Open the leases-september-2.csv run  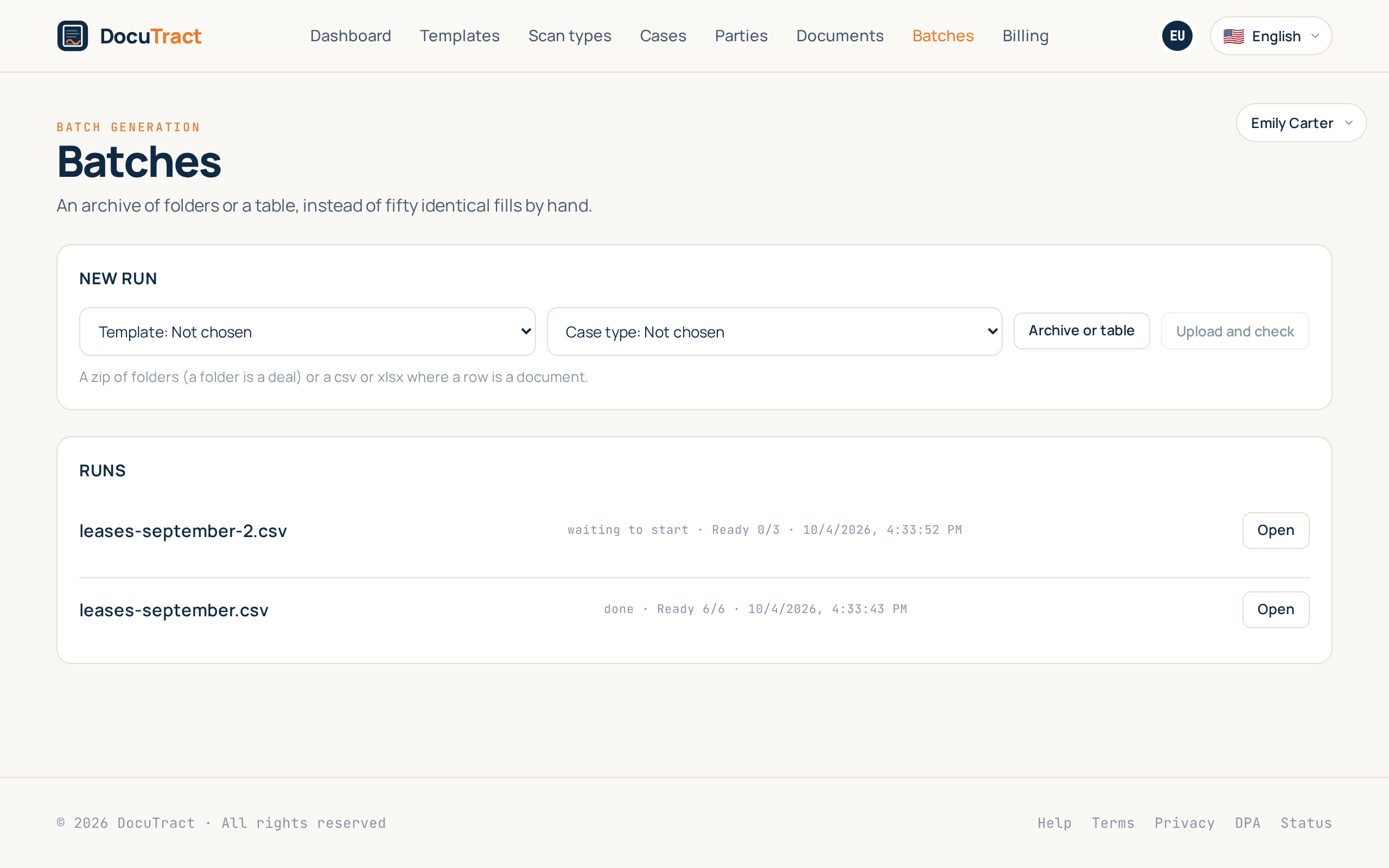1276,531
